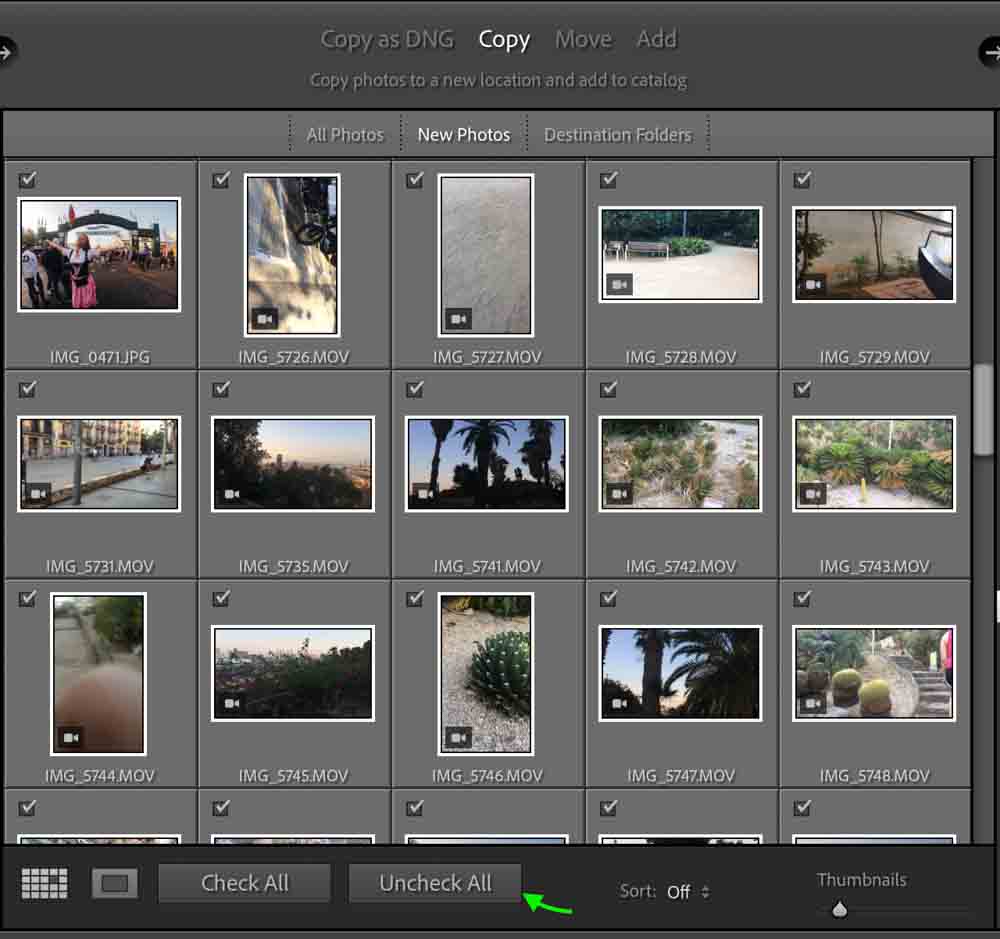Uncheck IMG_5746.MOV import checkbox
Screen dimensions: 1000x939
point(415,598)
